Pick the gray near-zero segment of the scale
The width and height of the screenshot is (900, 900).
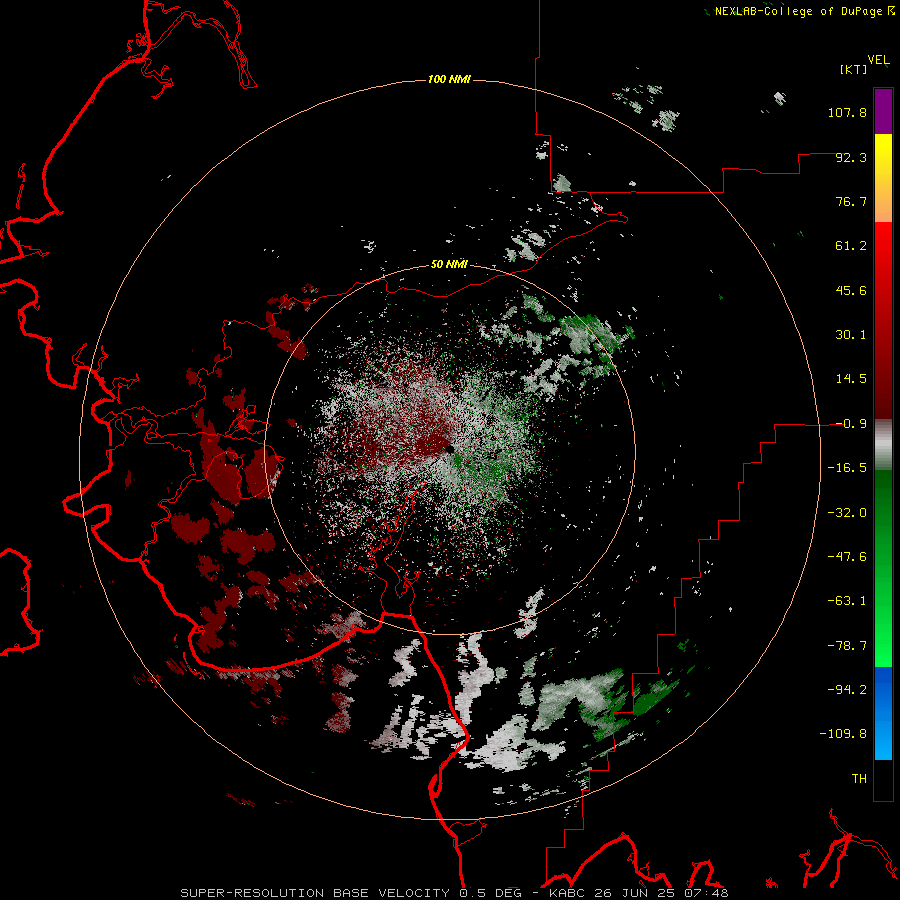point(883,445)
